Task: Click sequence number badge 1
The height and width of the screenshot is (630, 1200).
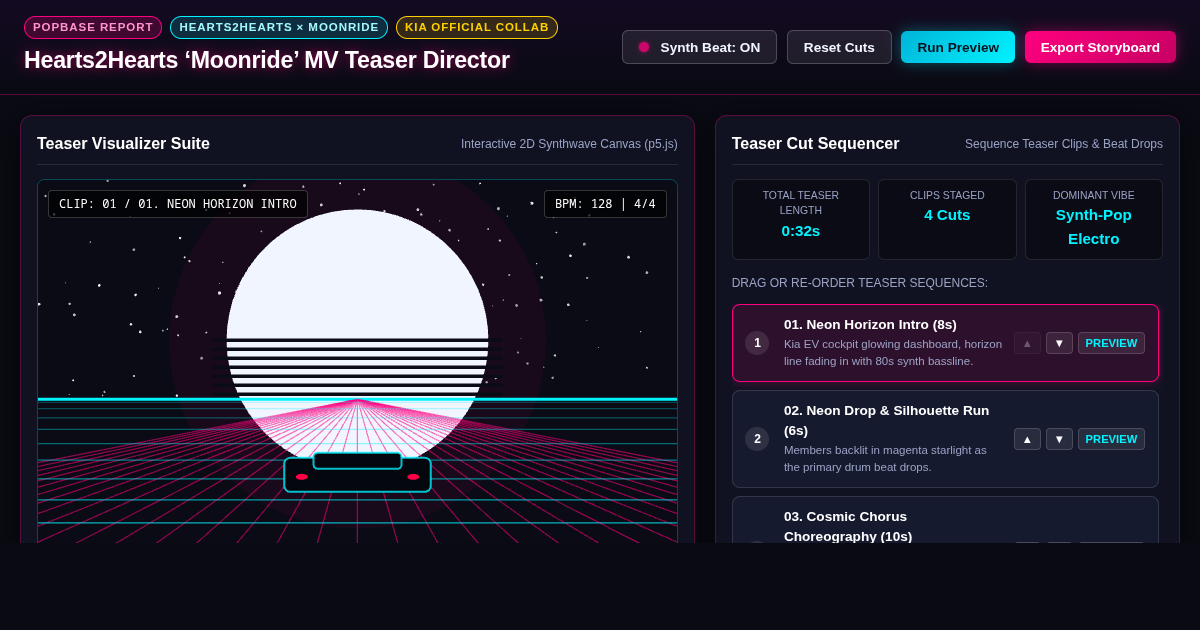Action: pos(757,343)
